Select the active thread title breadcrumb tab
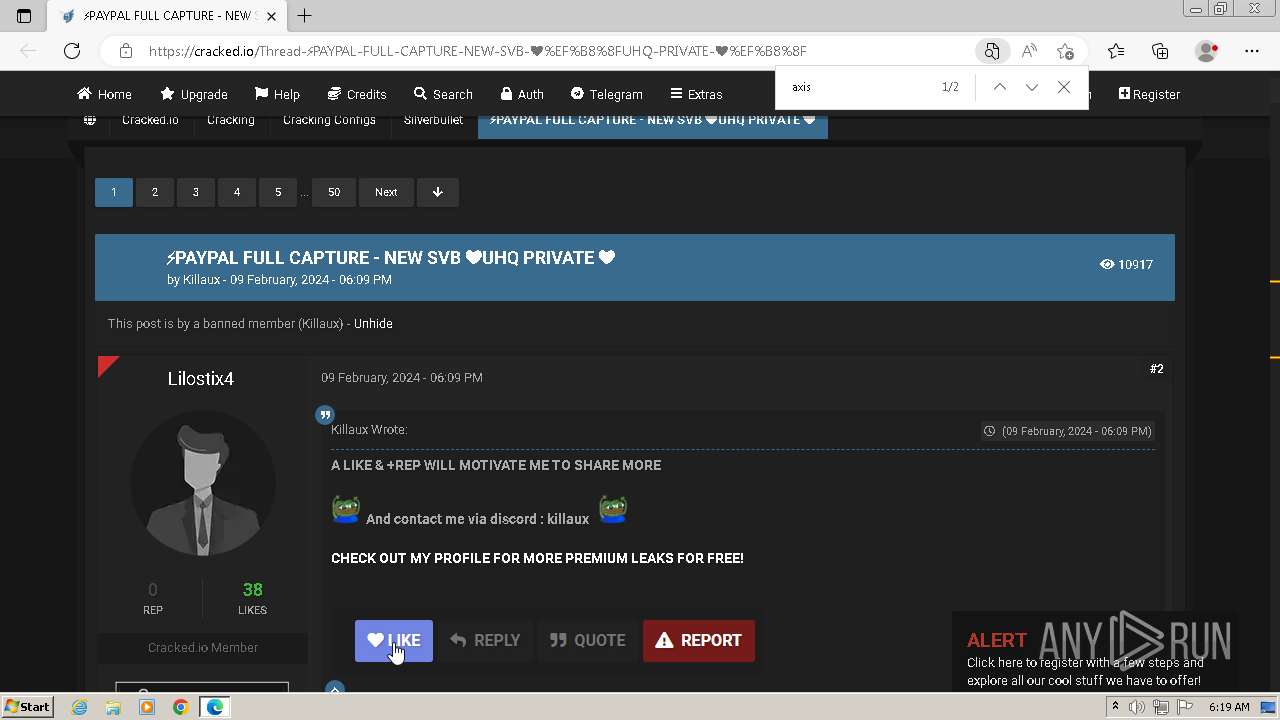Image resolution: width=1280 pixels, height=720 pixels. (652, 122)
